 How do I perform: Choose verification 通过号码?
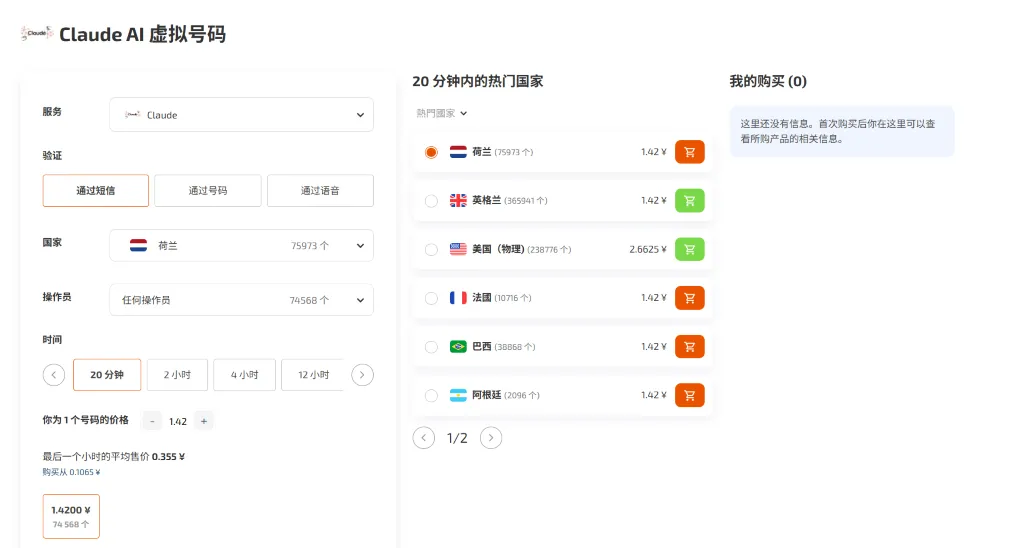tap(208, 191)
